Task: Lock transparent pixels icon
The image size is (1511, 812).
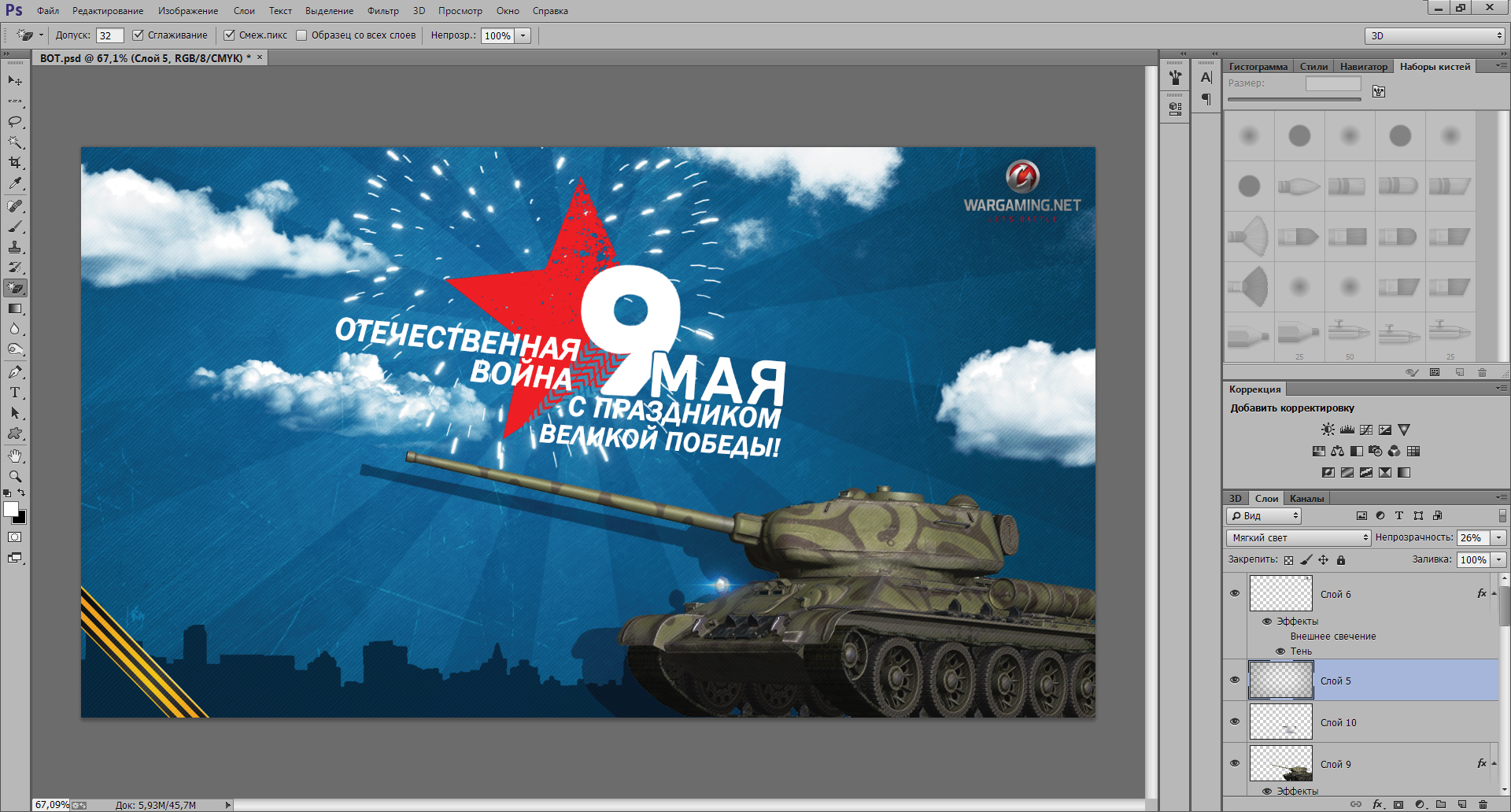Action: click(1288, 560)
